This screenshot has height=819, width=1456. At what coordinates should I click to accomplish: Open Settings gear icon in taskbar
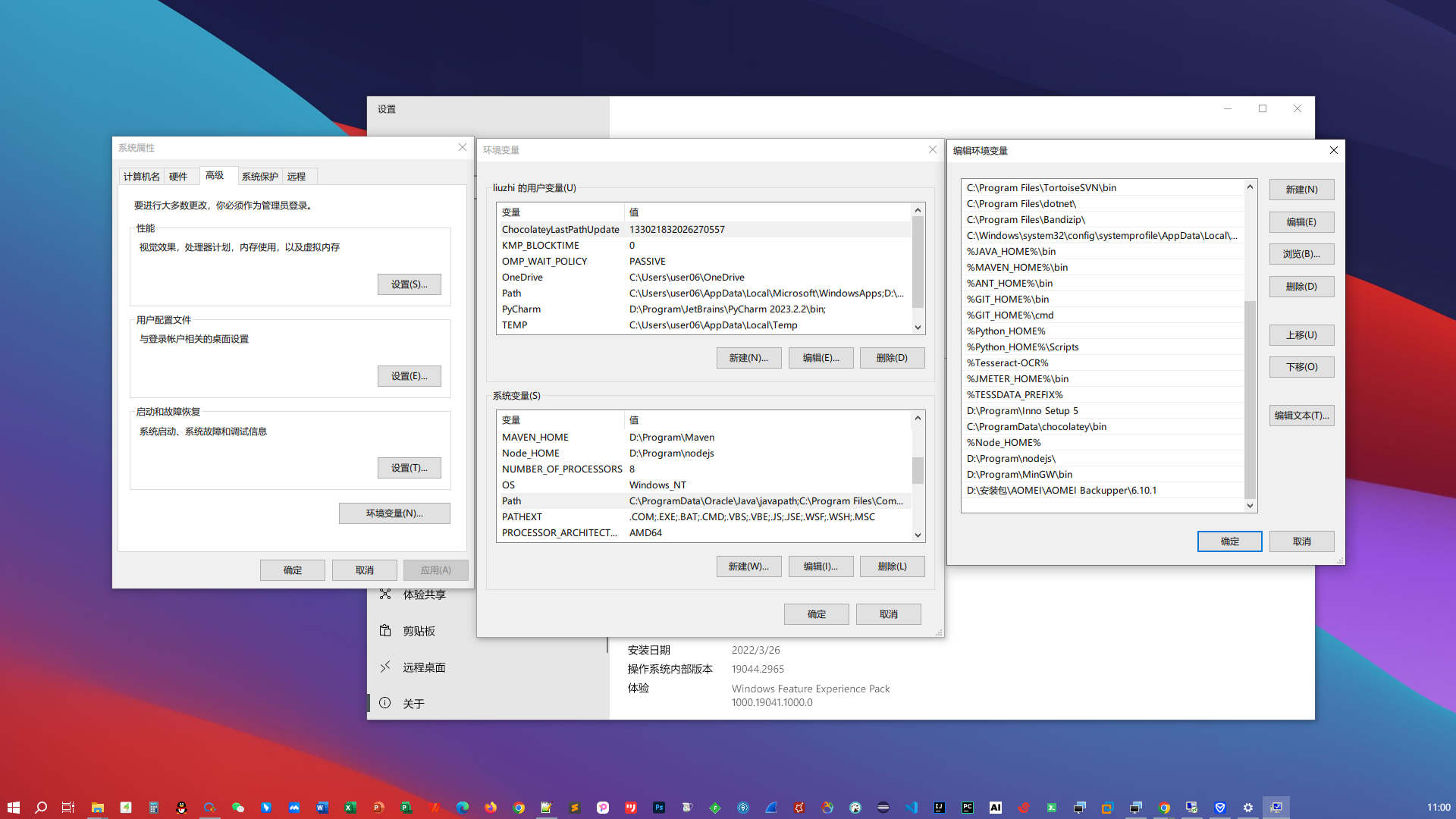(x=1247, y=808)
